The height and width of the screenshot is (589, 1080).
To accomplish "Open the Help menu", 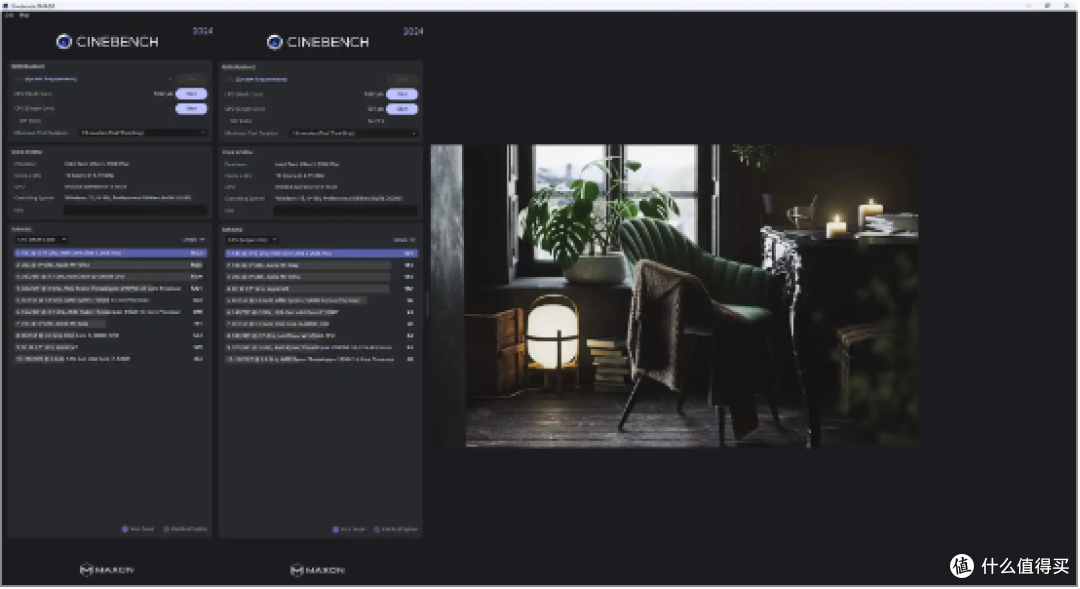I will (24, 15).
